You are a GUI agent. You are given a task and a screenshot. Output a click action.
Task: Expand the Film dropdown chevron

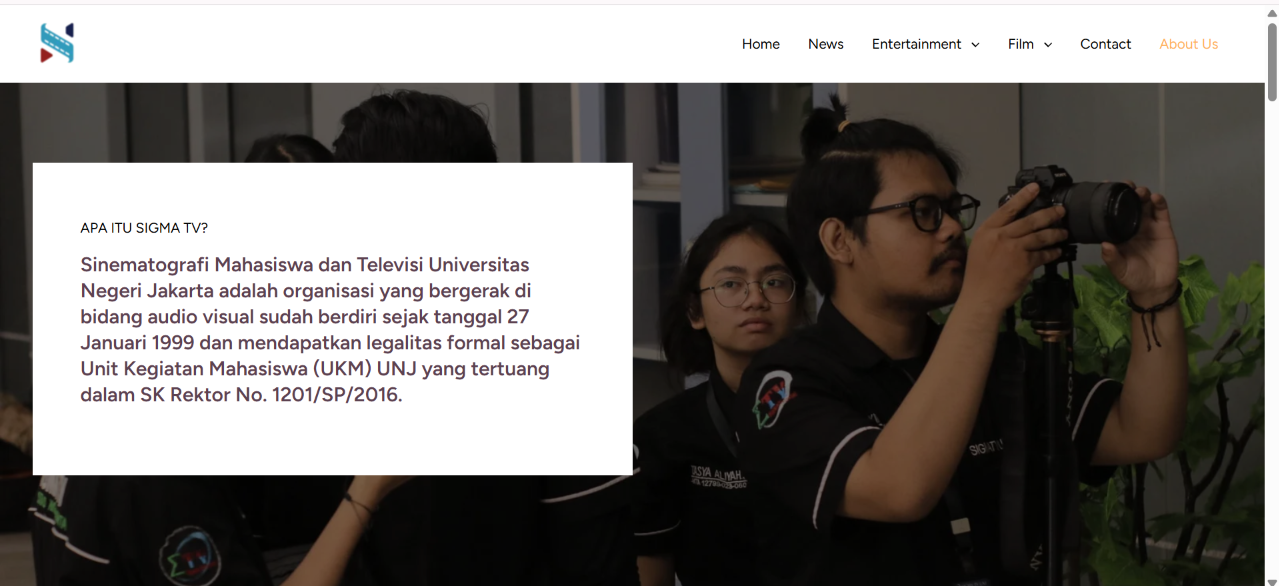pos(1047,45)
